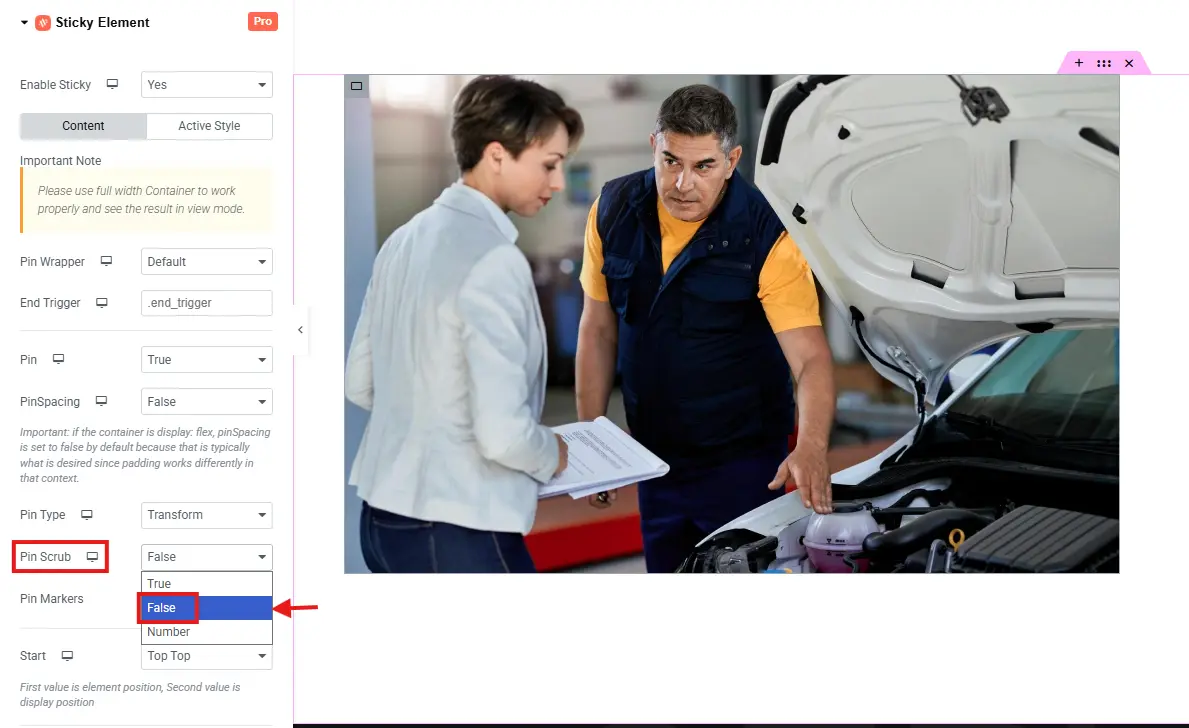Select the Content tab
1189x728 pixels.
coord(83,126)
